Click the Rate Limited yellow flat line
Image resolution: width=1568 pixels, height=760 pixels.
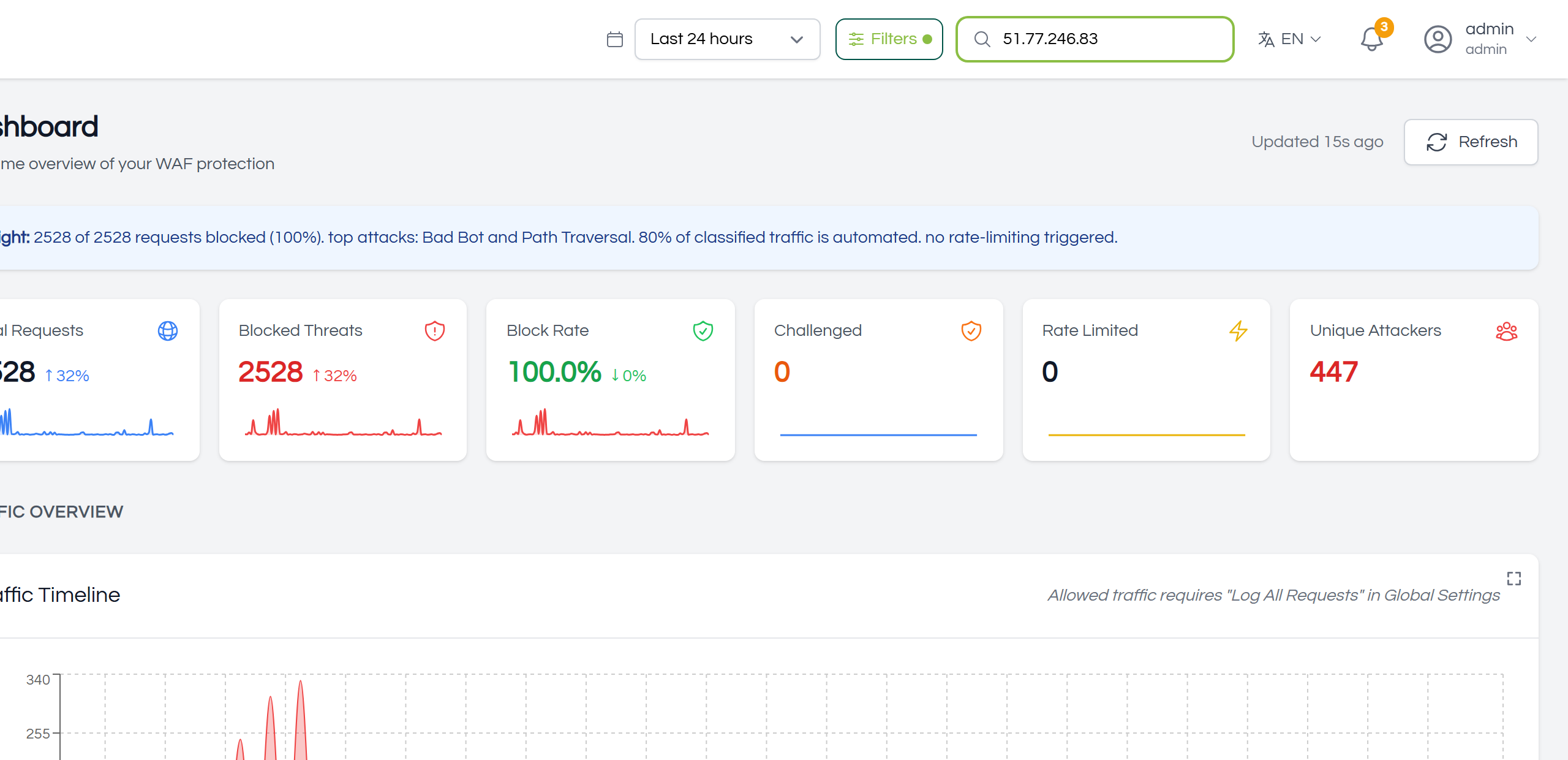tap(1147, 435)
